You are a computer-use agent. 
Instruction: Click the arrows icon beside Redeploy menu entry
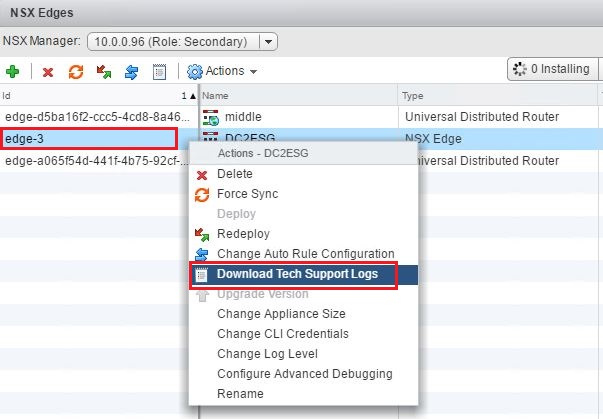point(202,234)
